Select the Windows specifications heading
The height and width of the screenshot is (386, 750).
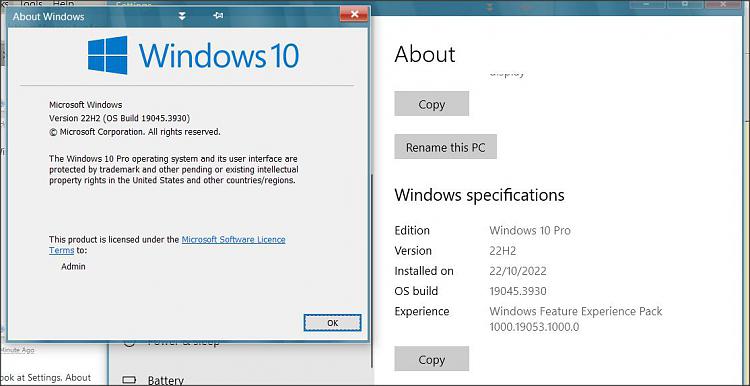click(479, 195)
